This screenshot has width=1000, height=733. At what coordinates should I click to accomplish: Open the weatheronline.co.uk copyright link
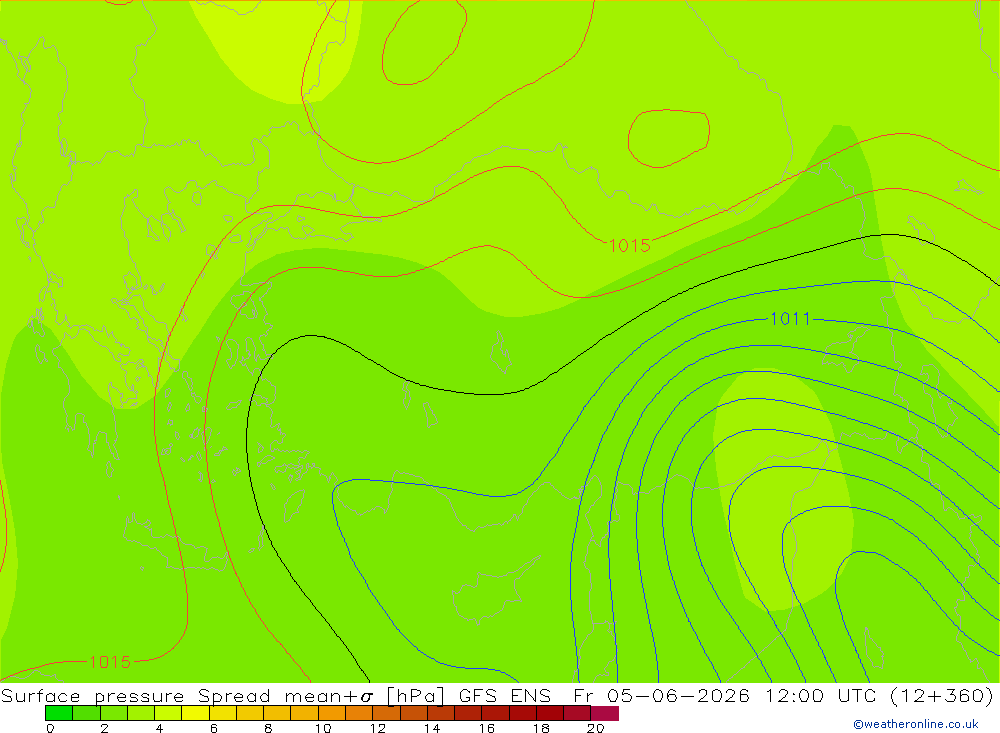coord(915,724)
